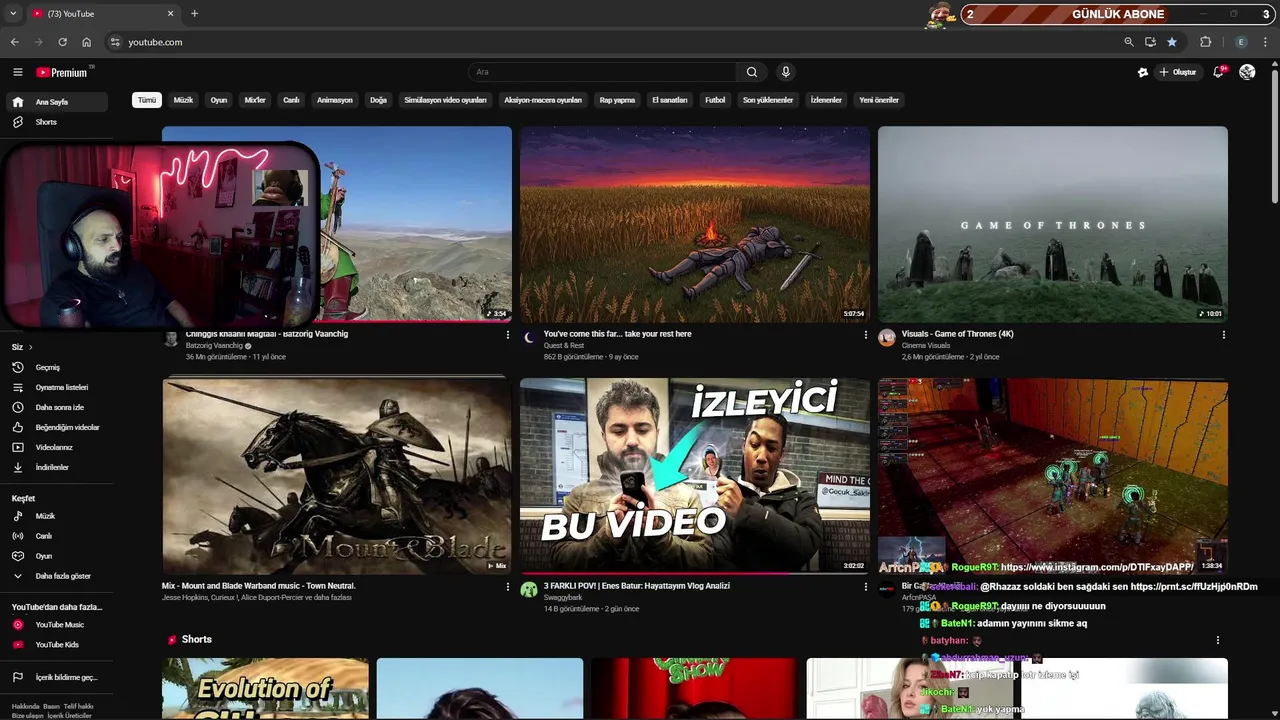Viewport: 1280px width, 720px height.
Task: Open Mix - Mount and Blade Warband title
Action: click(259, 586)
